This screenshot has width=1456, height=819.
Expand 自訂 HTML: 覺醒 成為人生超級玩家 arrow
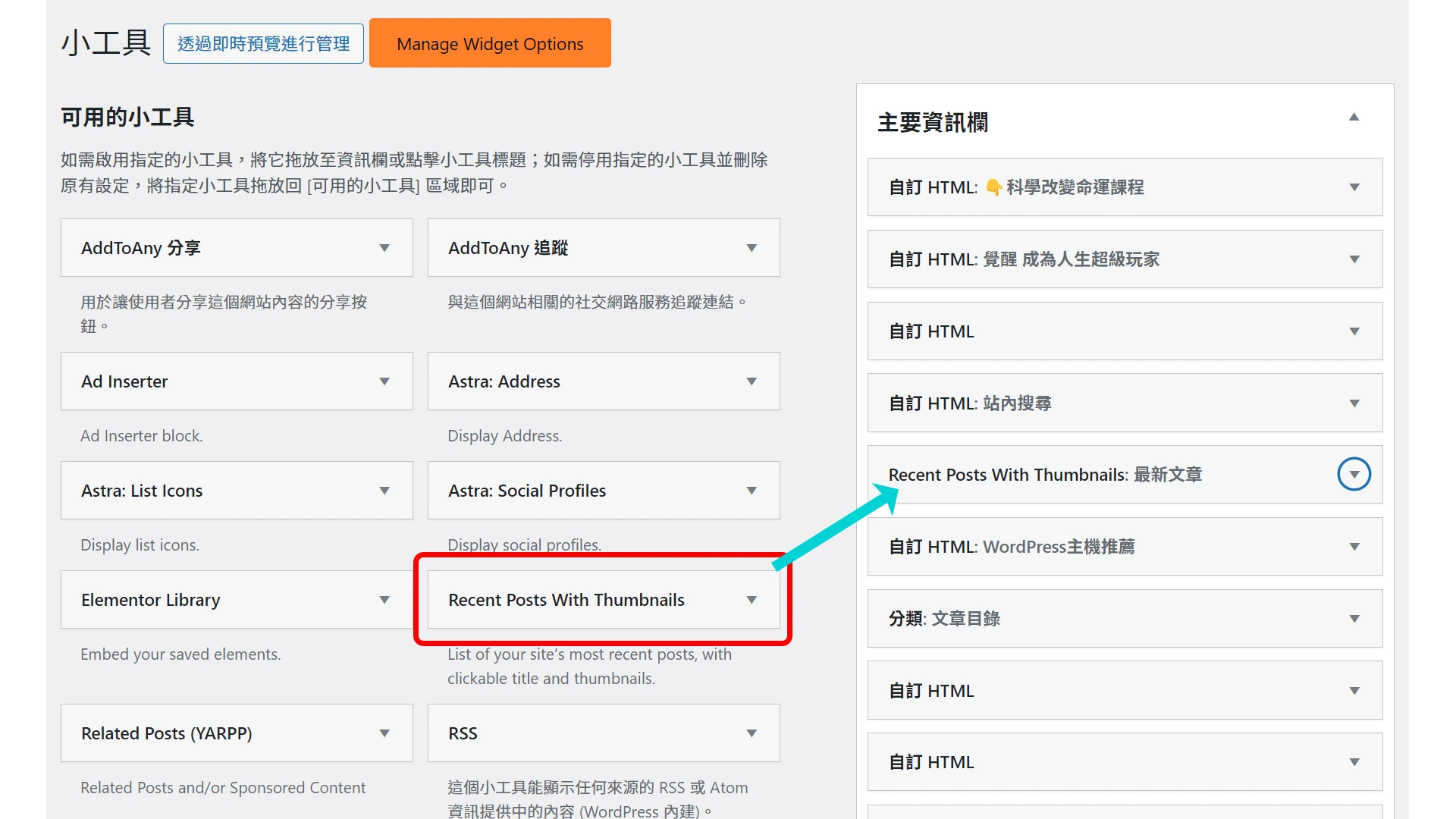click(x=1354, y=259)
